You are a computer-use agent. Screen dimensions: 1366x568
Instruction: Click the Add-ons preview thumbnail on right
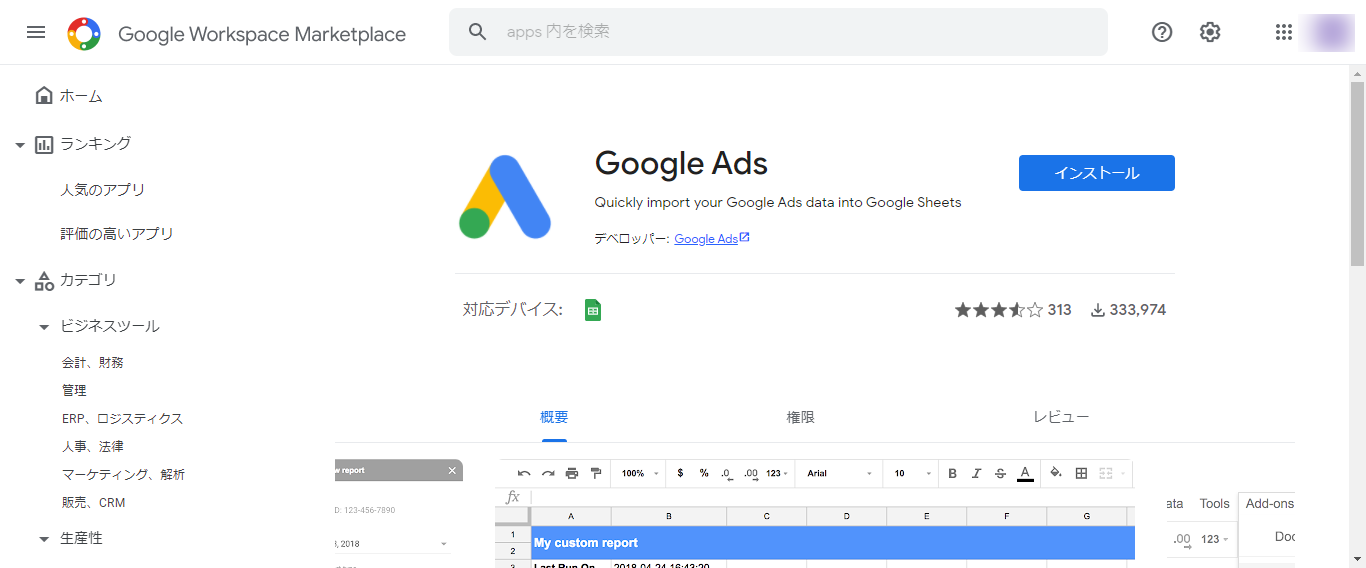tap(1231, 530)
